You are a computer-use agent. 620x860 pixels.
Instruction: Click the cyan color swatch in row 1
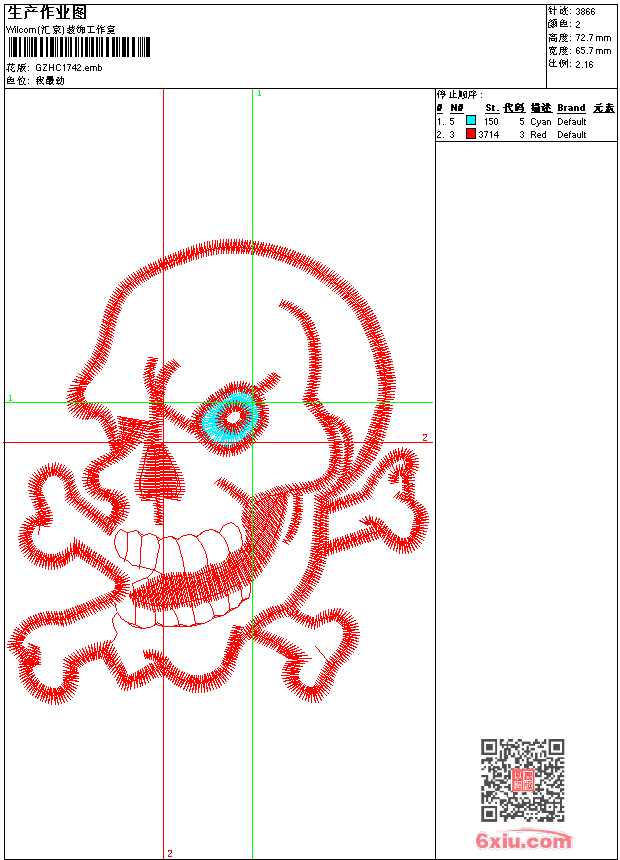(x=471, y=120)
